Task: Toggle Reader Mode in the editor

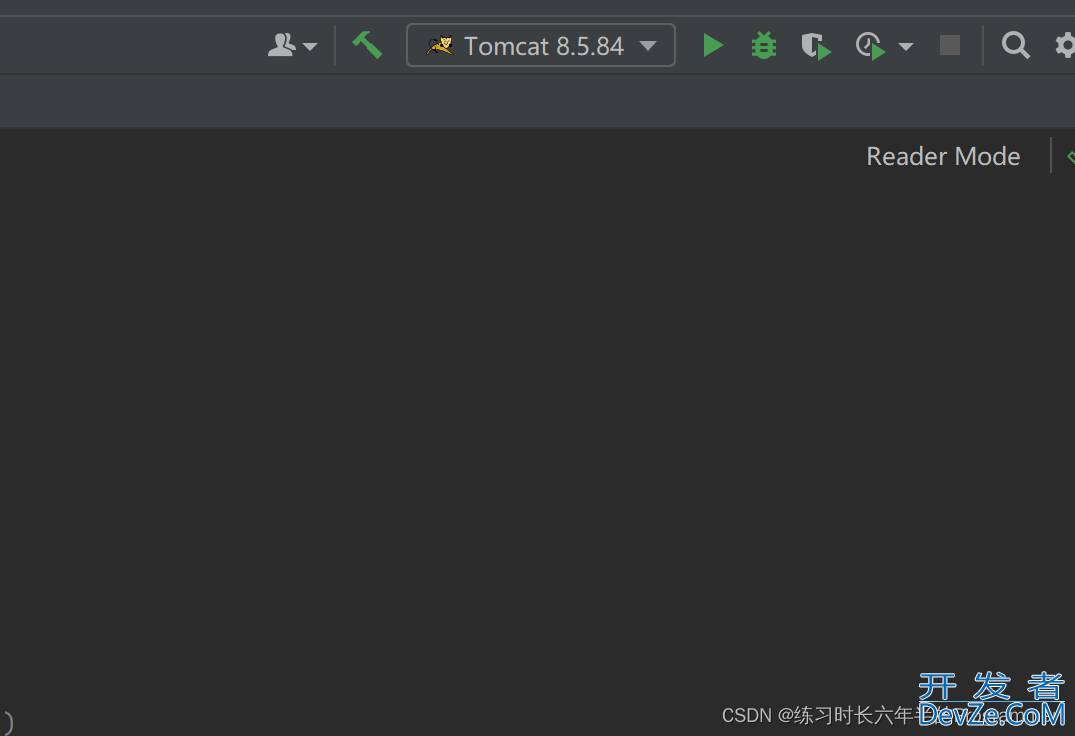Action: point(943,156)
